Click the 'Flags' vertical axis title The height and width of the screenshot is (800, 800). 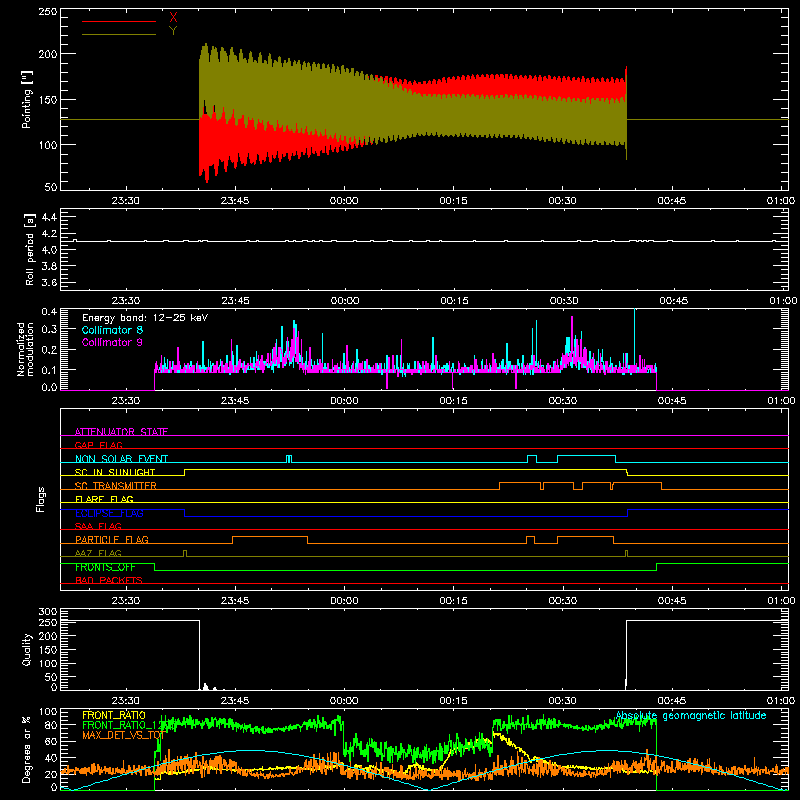(x=40, y=499)
